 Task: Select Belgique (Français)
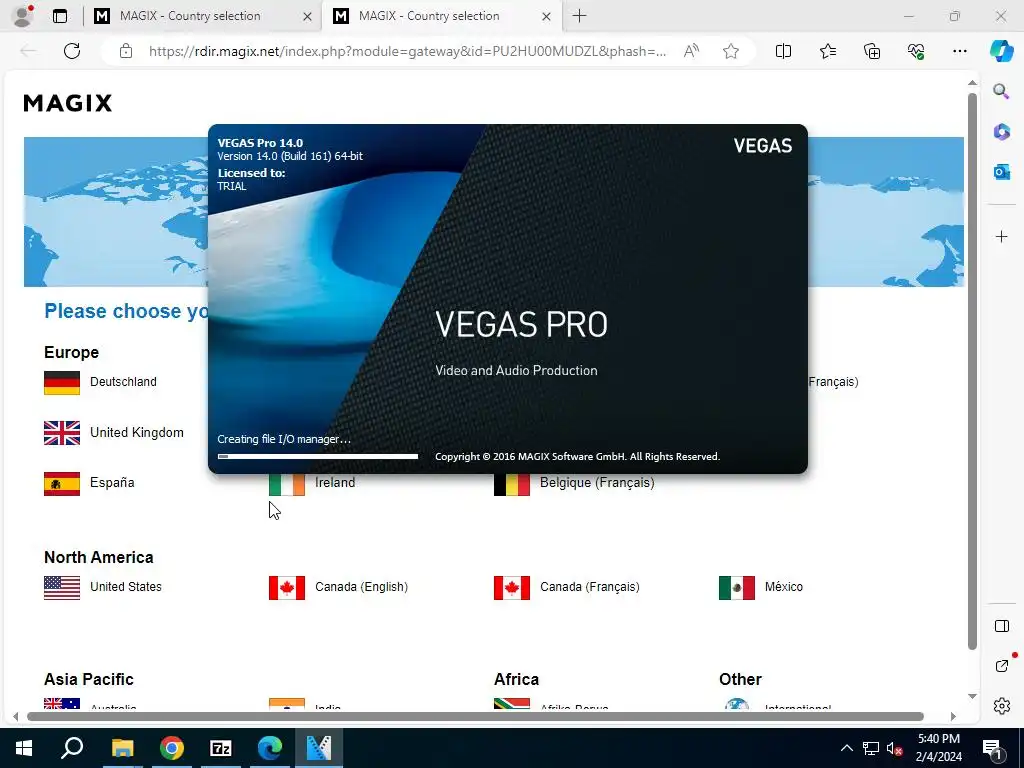(x=597, y=483)
